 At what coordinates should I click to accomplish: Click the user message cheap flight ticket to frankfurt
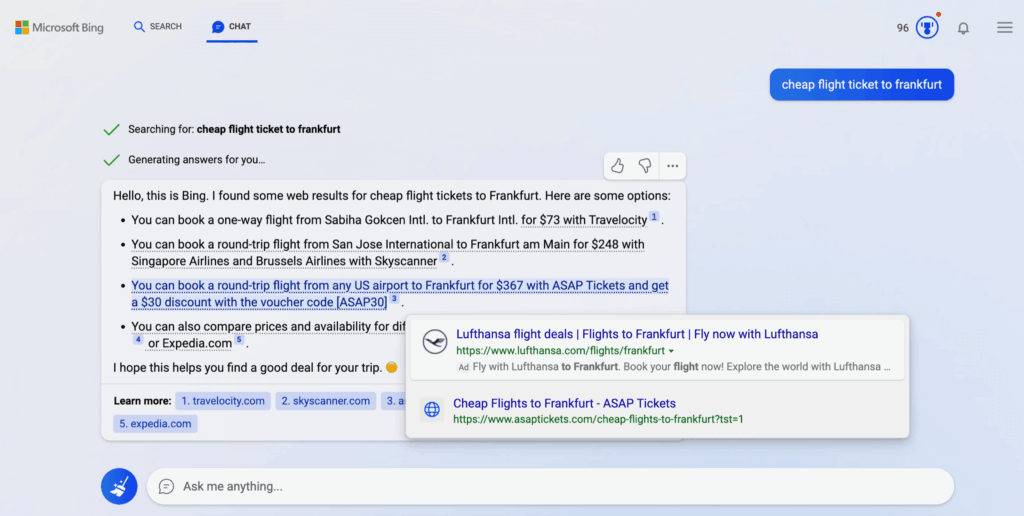click(x=861, y=85)
